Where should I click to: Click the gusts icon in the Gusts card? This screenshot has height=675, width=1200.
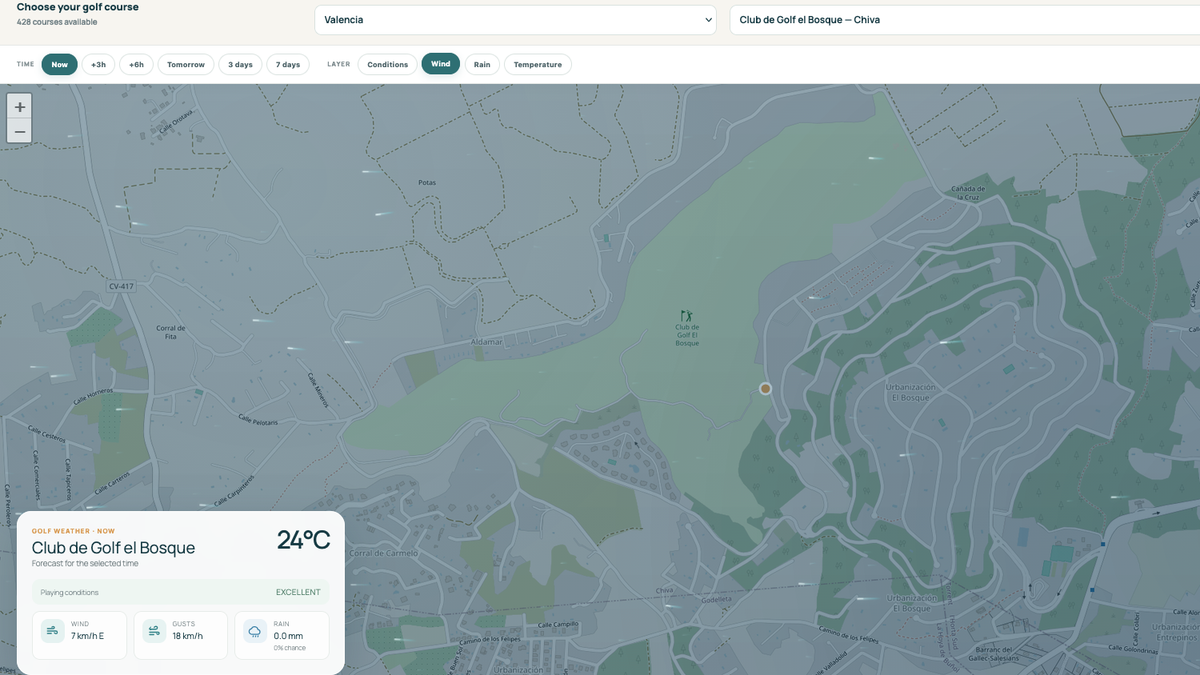click(x=153, y=631)
